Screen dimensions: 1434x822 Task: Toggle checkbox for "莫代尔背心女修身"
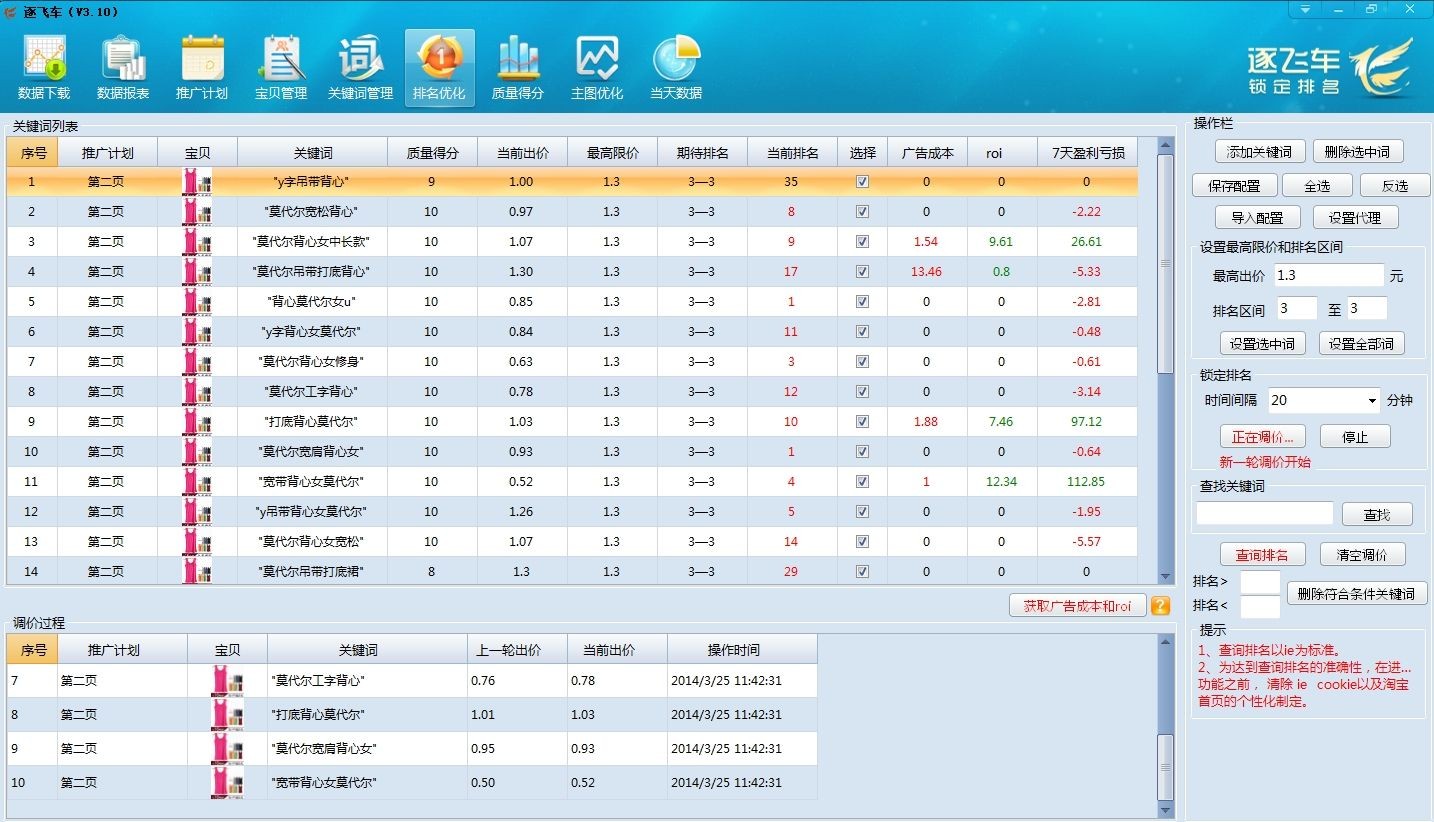coord(862,362)
